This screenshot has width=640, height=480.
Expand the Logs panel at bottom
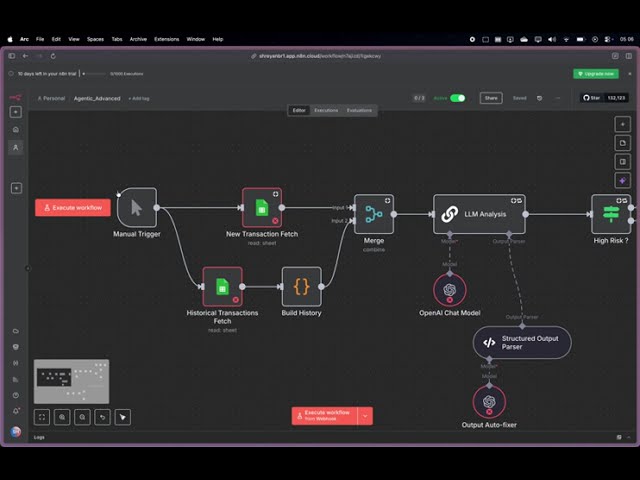click(x=39, y=437)
